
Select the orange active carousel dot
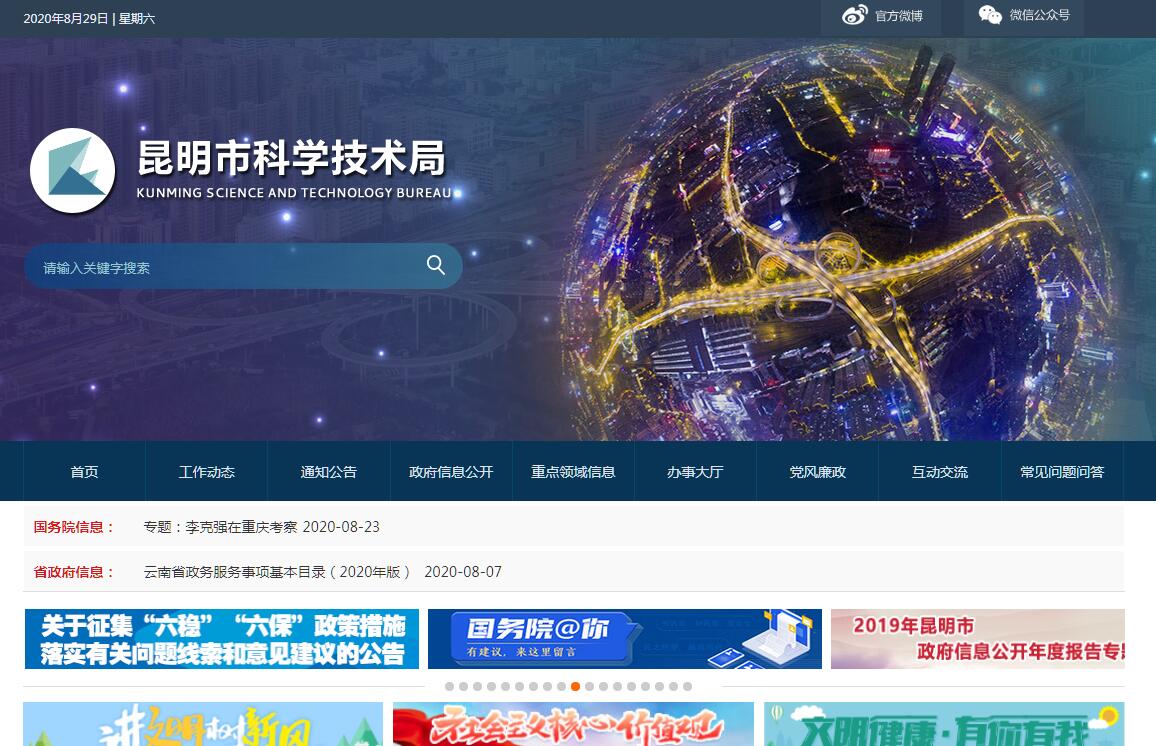coord(576,687)
